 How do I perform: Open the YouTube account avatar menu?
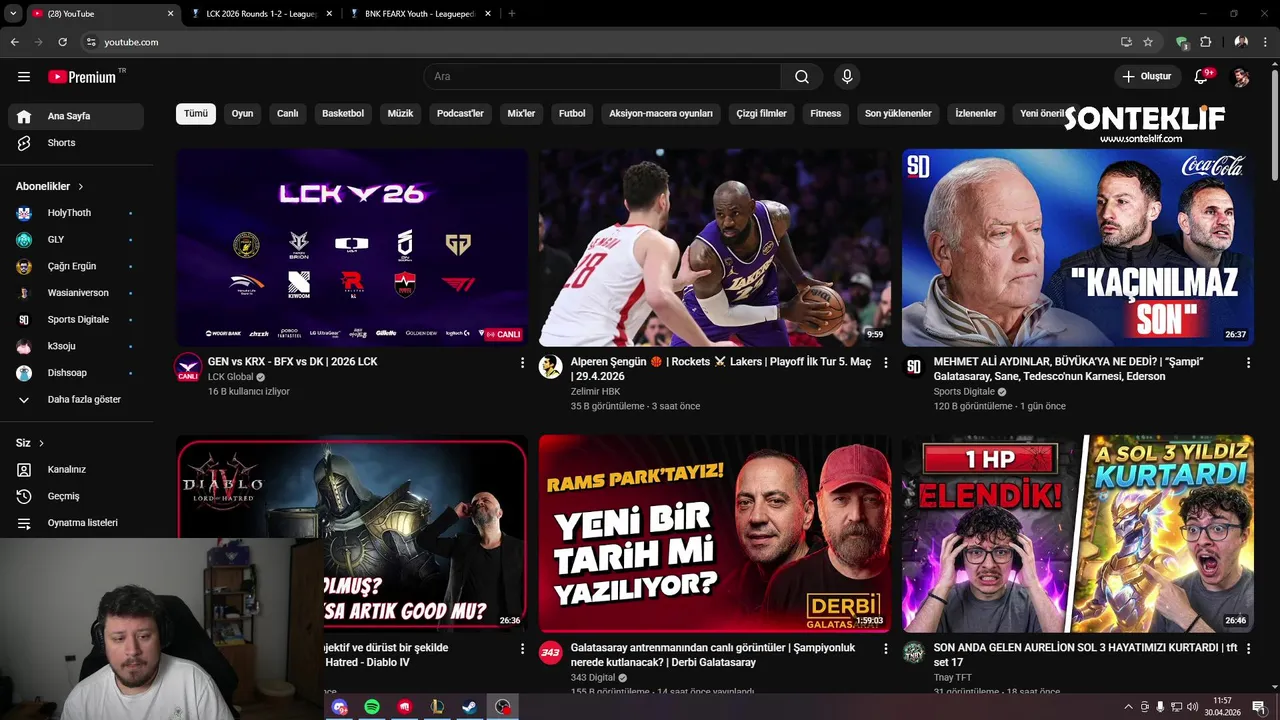(1241, 77)
